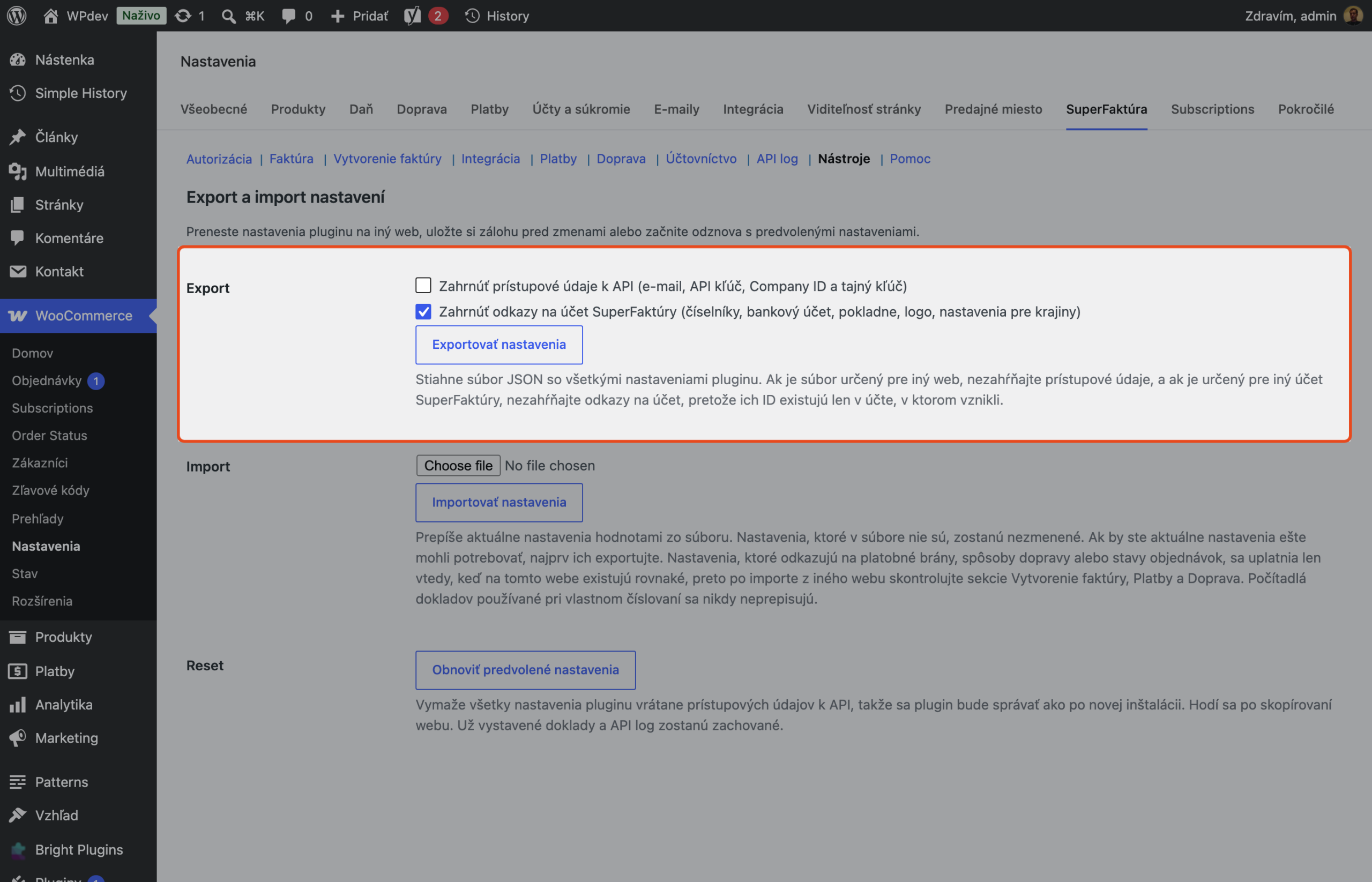Image resolution: width=1372 pixels, height=882 pixels.
Task: Click the Naživo status badge
Action: pyautogui.click(x=141, y=16)
